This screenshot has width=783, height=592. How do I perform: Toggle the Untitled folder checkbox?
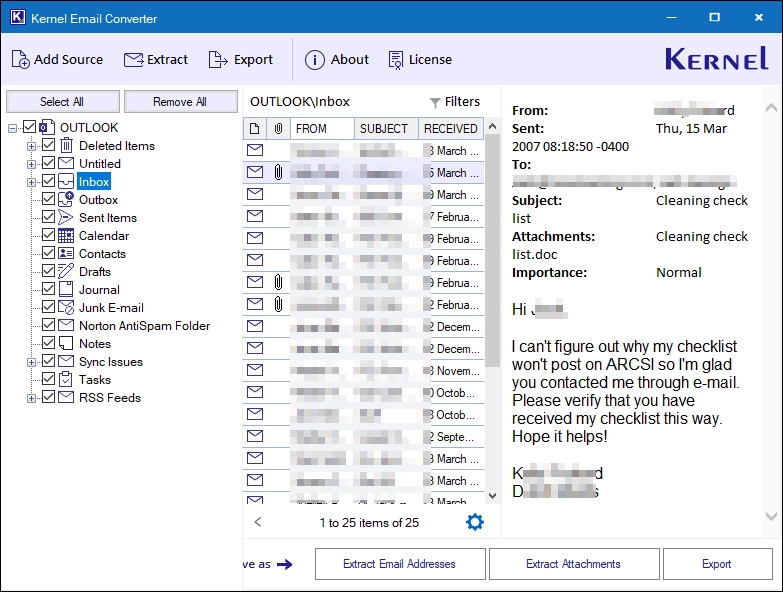48,163
